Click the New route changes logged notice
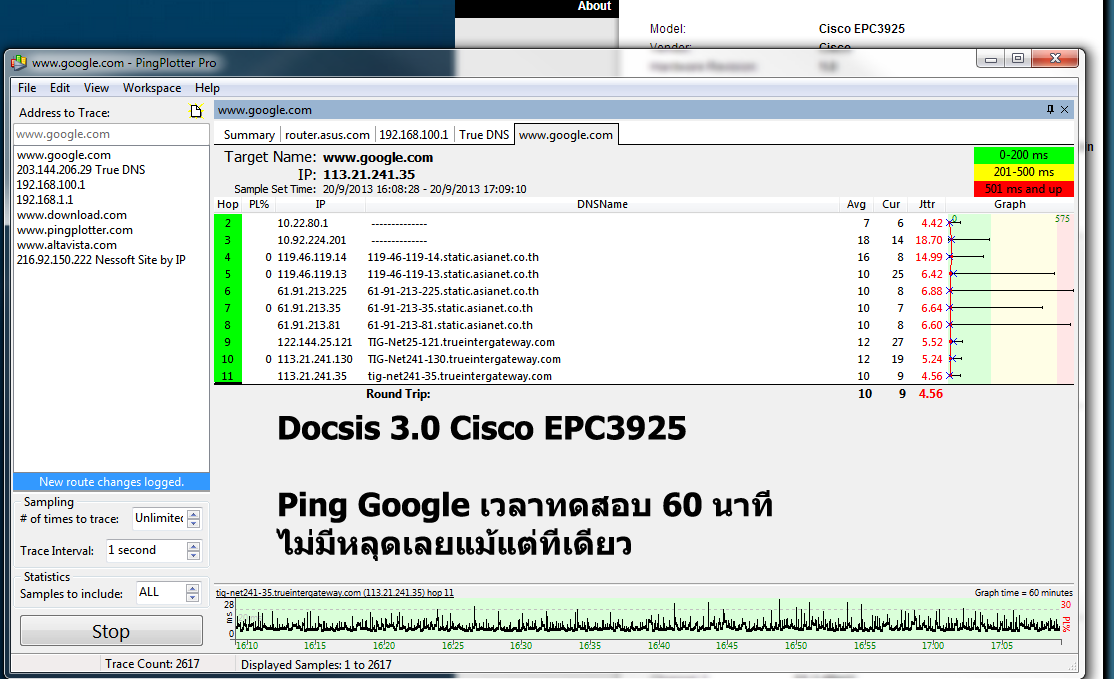 click(112, 482)
